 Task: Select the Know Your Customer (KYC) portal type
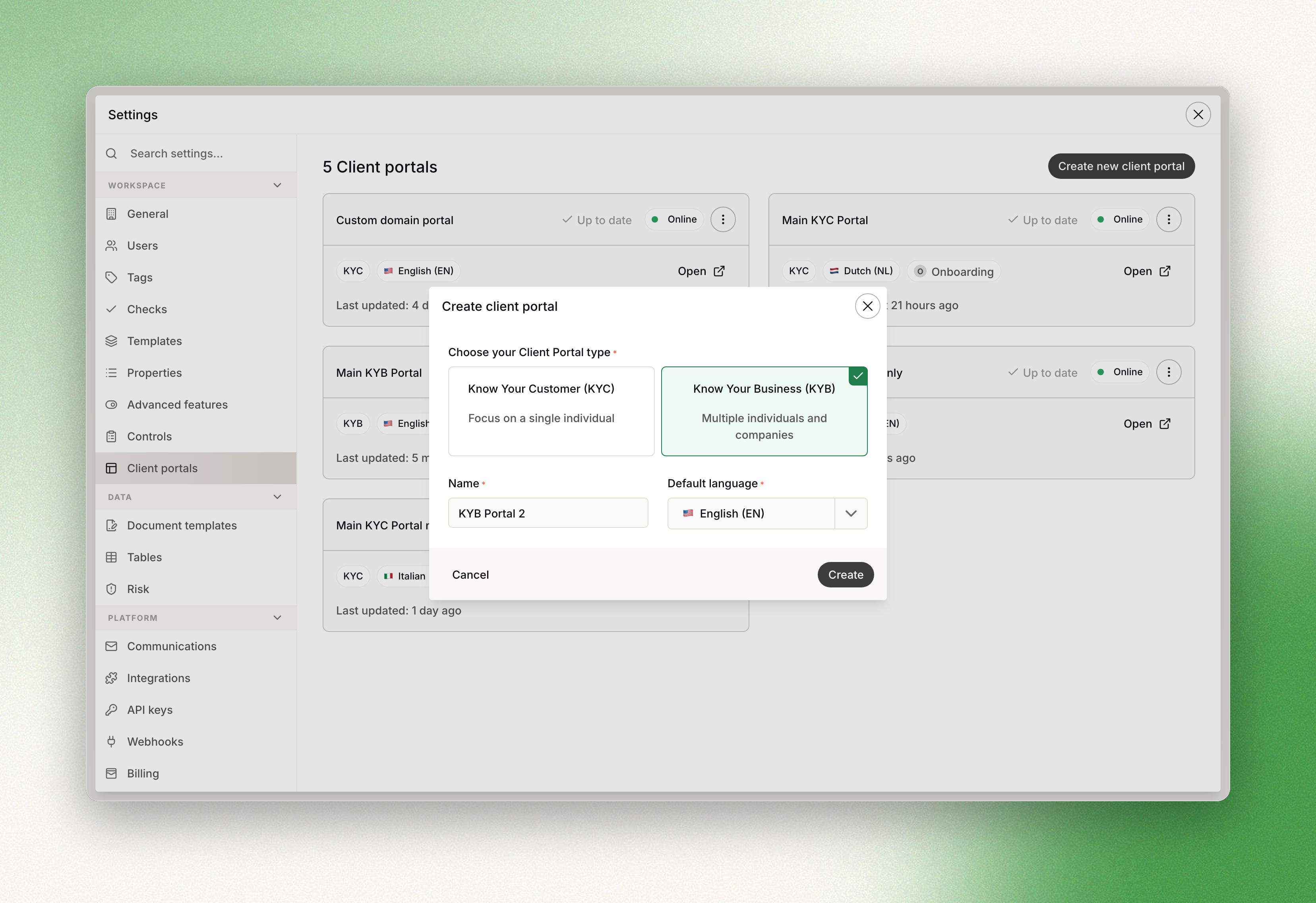pyautogui.click(x=551, y=411)
